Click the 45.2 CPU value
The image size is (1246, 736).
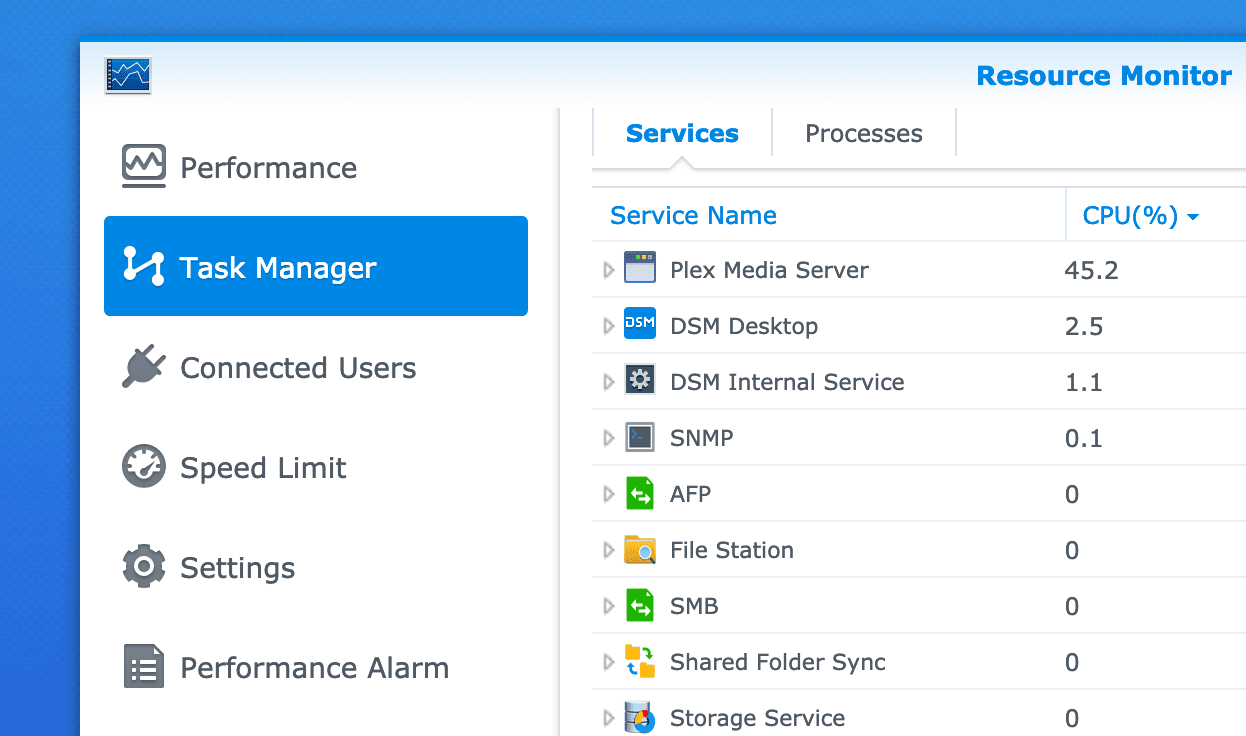[1091, 270]
